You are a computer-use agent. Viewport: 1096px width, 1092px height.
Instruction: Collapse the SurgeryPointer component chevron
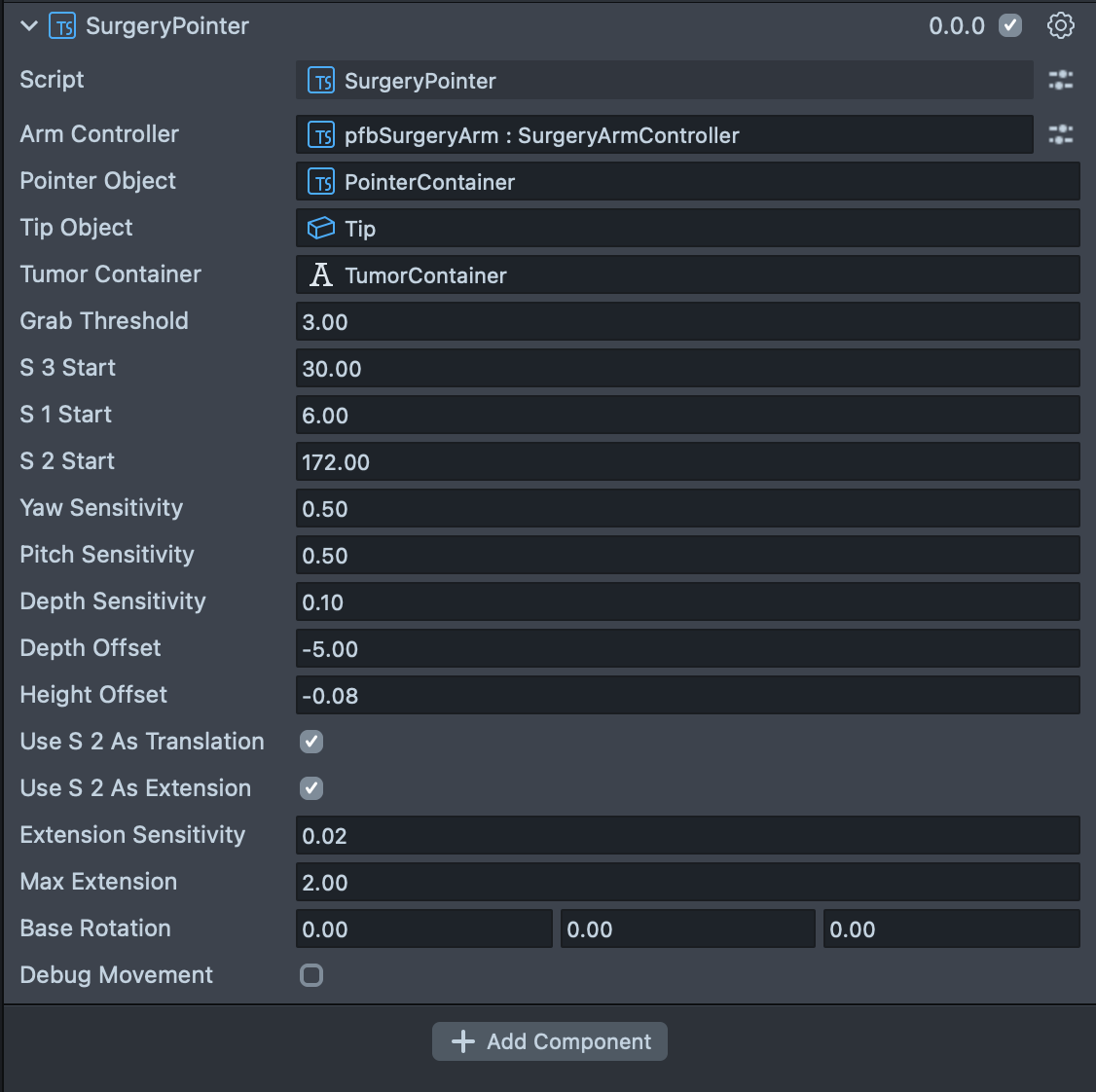point(28,26)
